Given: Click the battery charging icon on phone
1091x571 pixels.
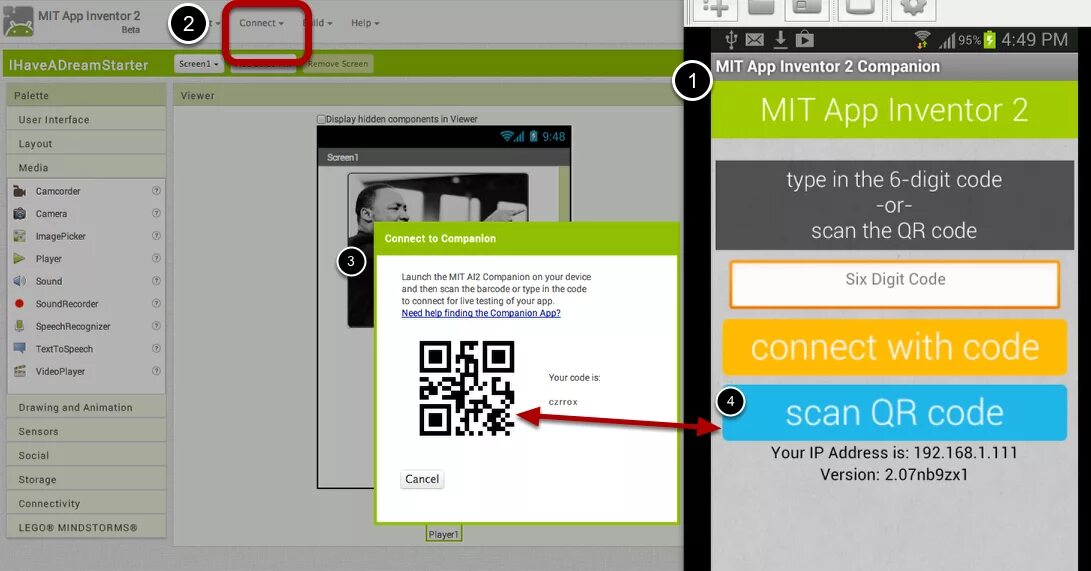Looking at the screenshot, I should click(989, 40).
